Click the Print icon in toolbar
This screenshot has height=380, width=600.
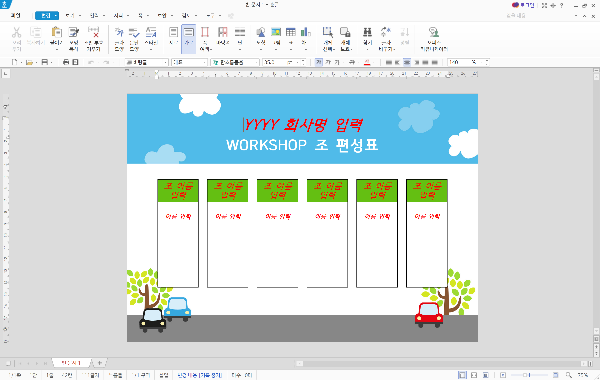[x=66, y=62]
